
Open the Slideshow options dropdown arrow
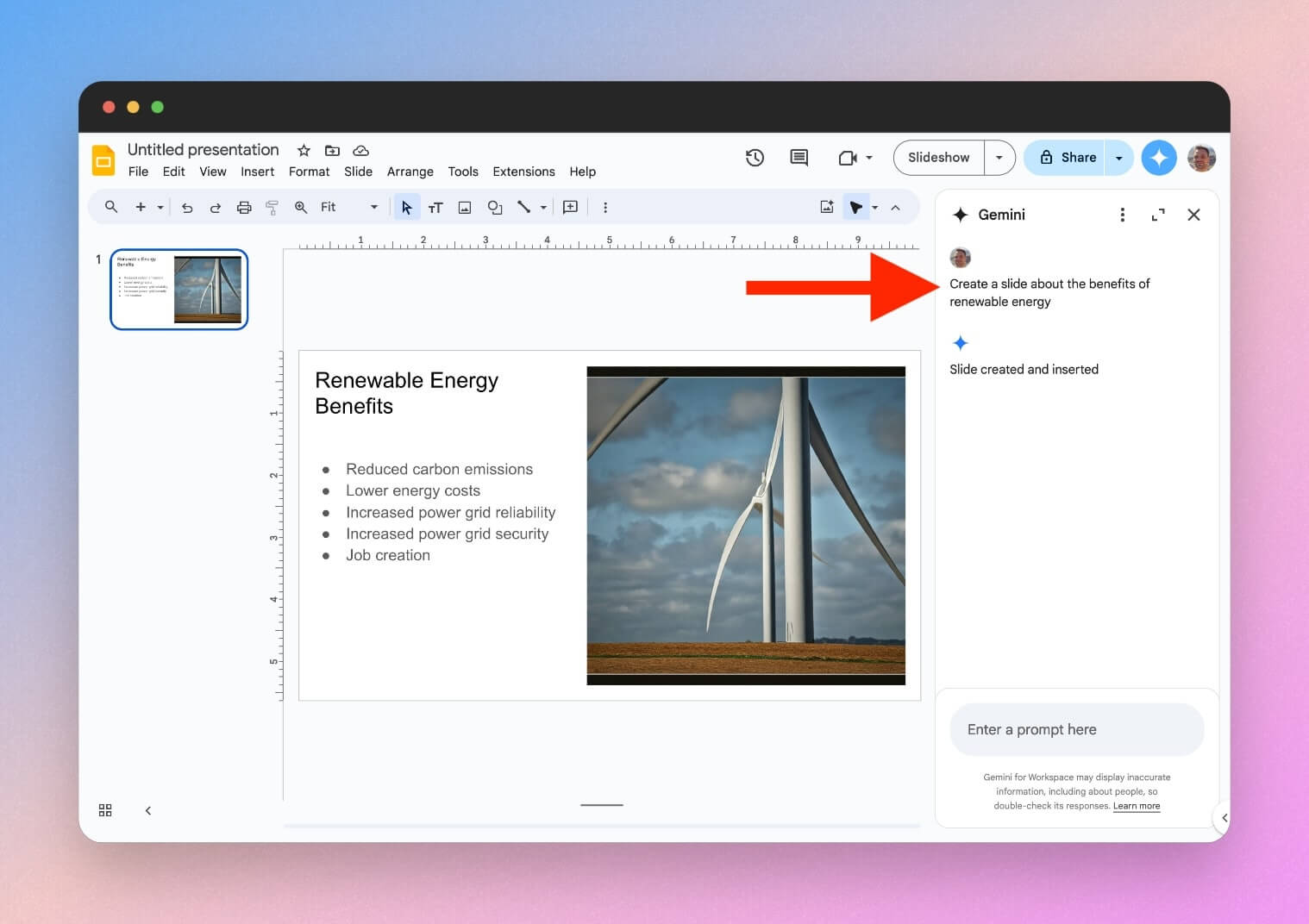(x=999, y=158)
